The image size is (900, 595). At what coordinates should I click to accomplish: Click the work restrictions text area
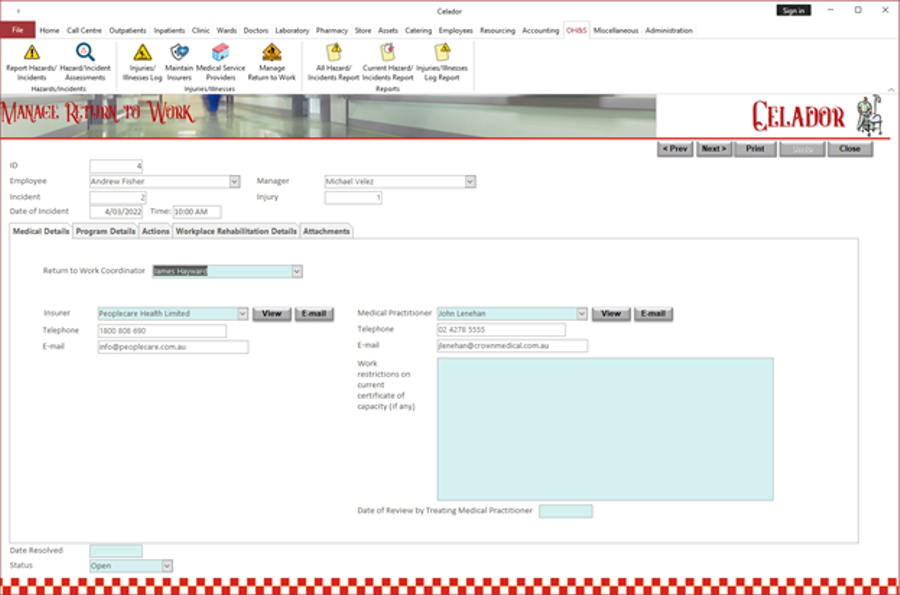pyautogui.click(x=604, y=428)
